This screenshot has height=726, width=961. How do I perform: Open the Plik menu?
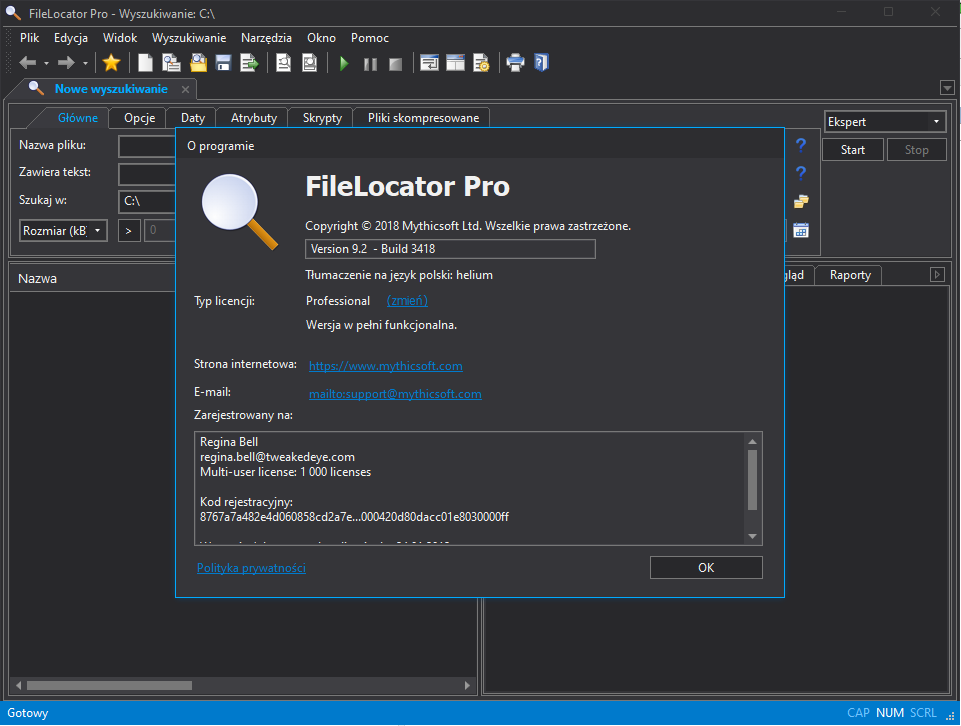click(29, 38)
